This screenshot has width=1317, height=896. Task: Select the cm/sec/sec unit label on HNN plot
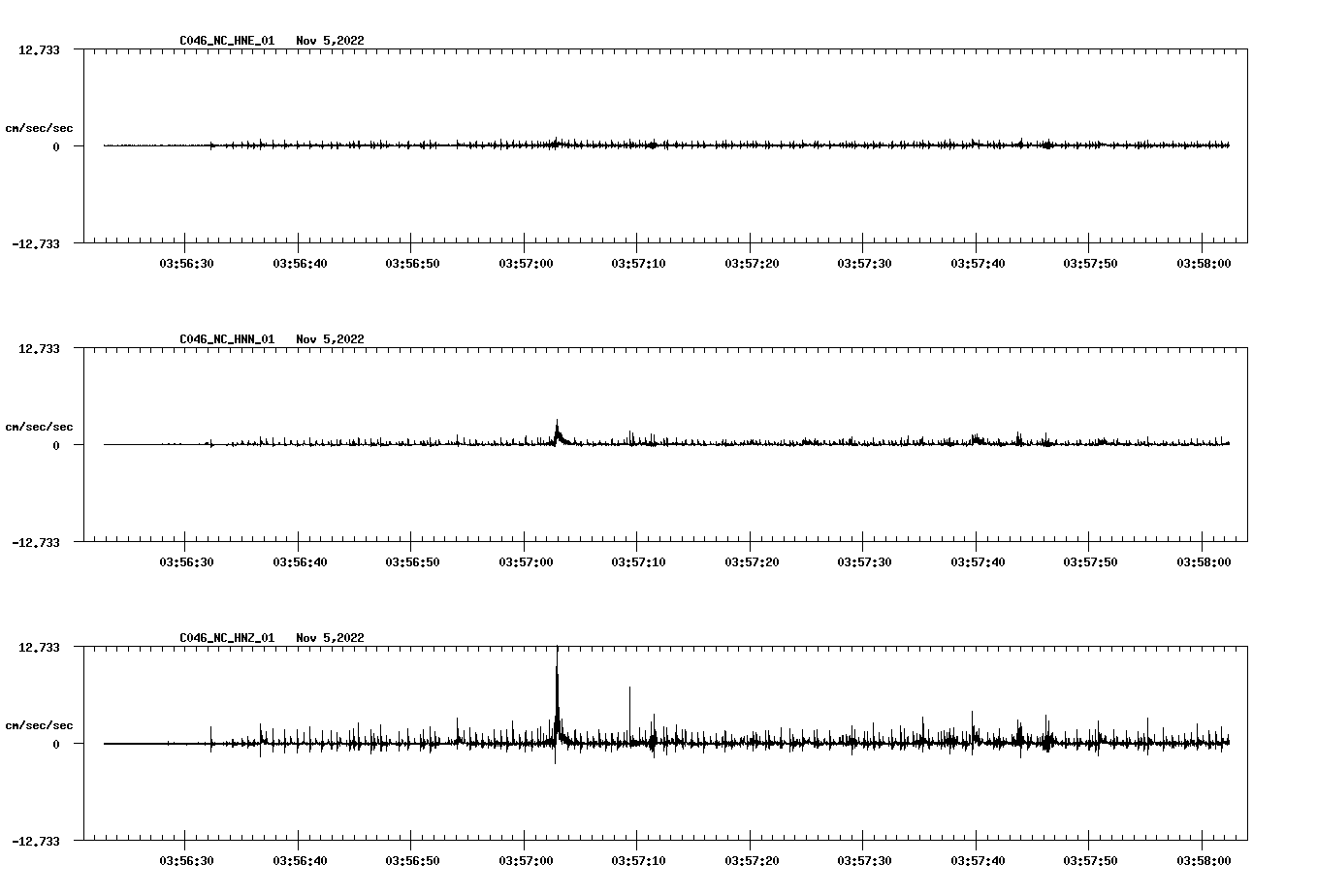pos(39,427)
